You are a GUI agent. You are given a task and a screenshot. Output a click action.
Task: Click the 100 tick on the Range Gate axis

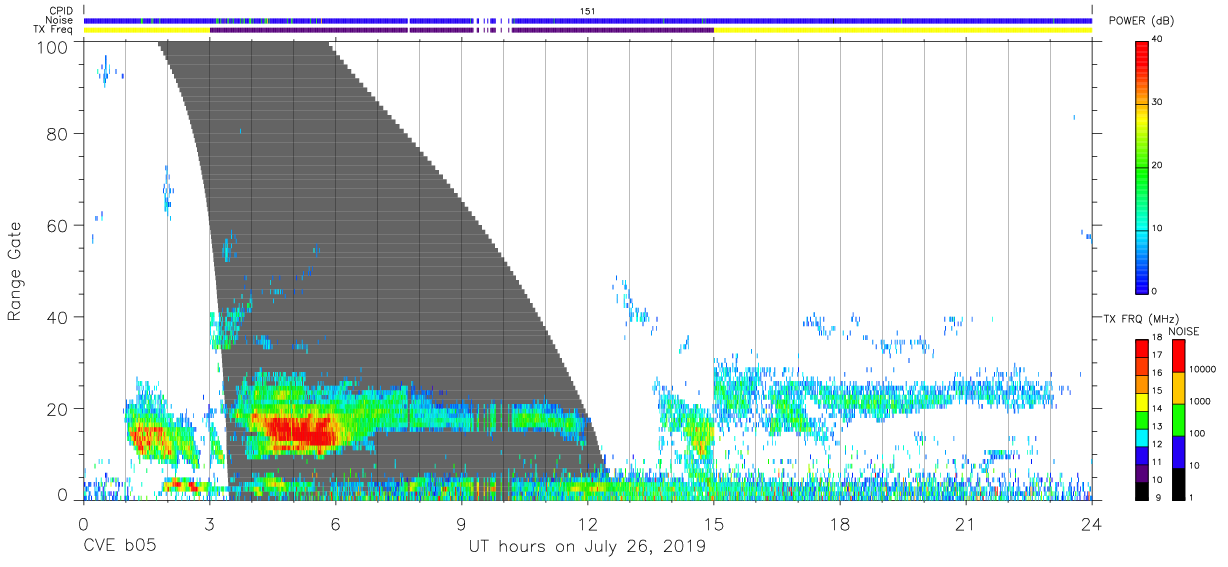point(52,46)
